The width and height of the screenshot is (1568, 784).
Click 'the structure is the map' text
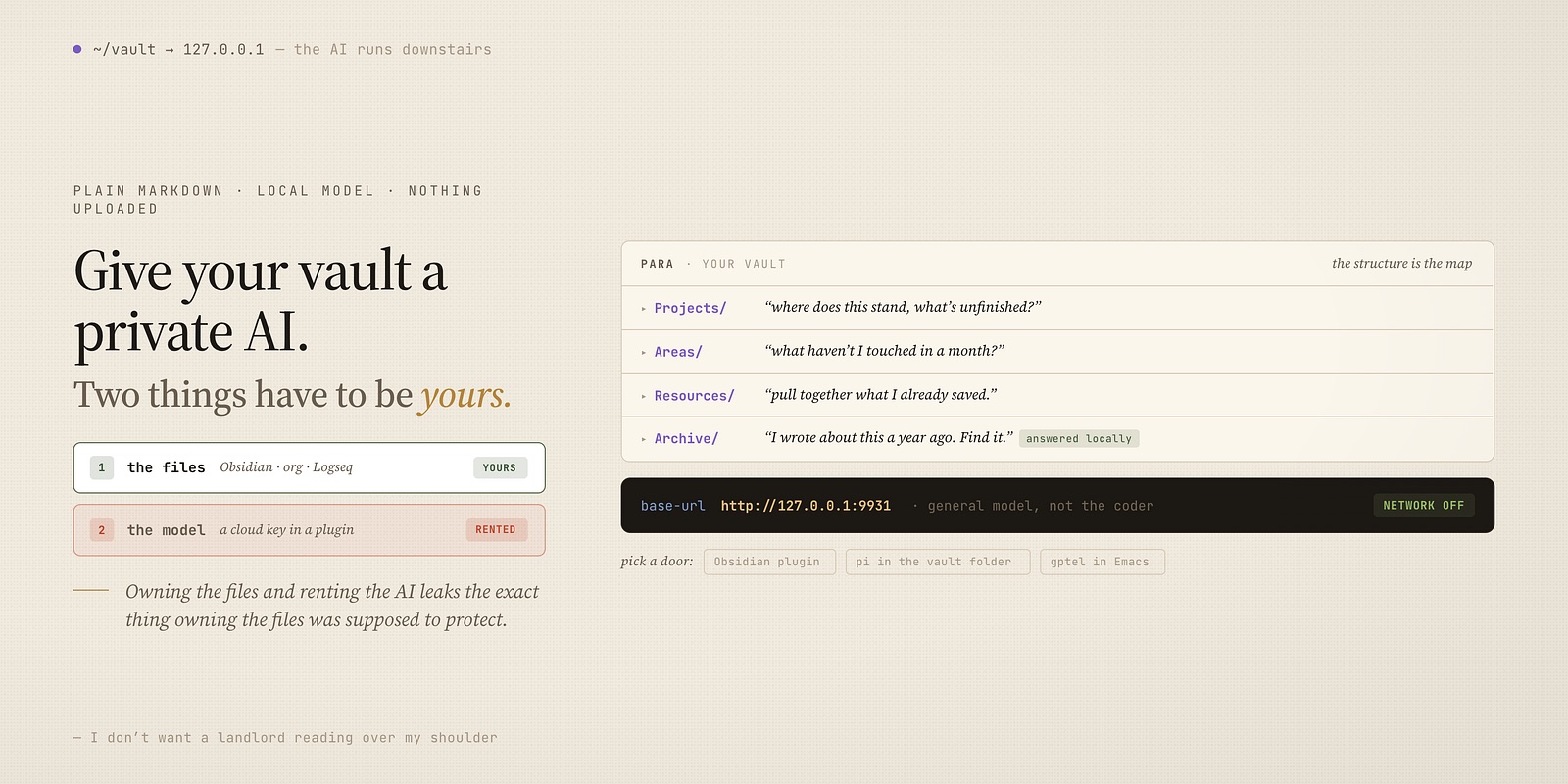(x=1401, y=264)
